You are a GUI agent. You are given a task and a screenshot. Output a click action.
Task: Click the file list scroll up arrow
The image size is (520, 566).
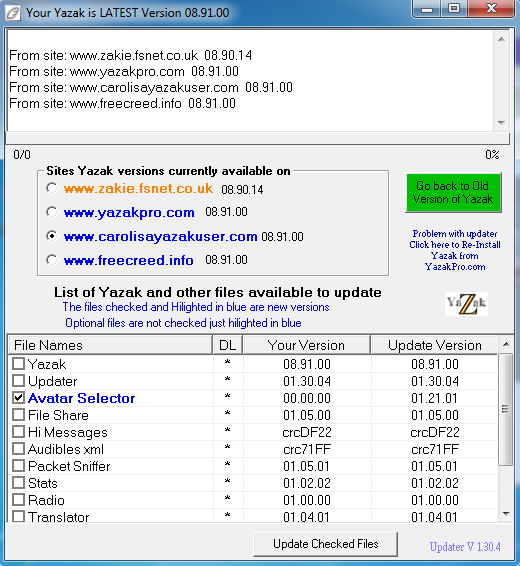click(506, 344)
